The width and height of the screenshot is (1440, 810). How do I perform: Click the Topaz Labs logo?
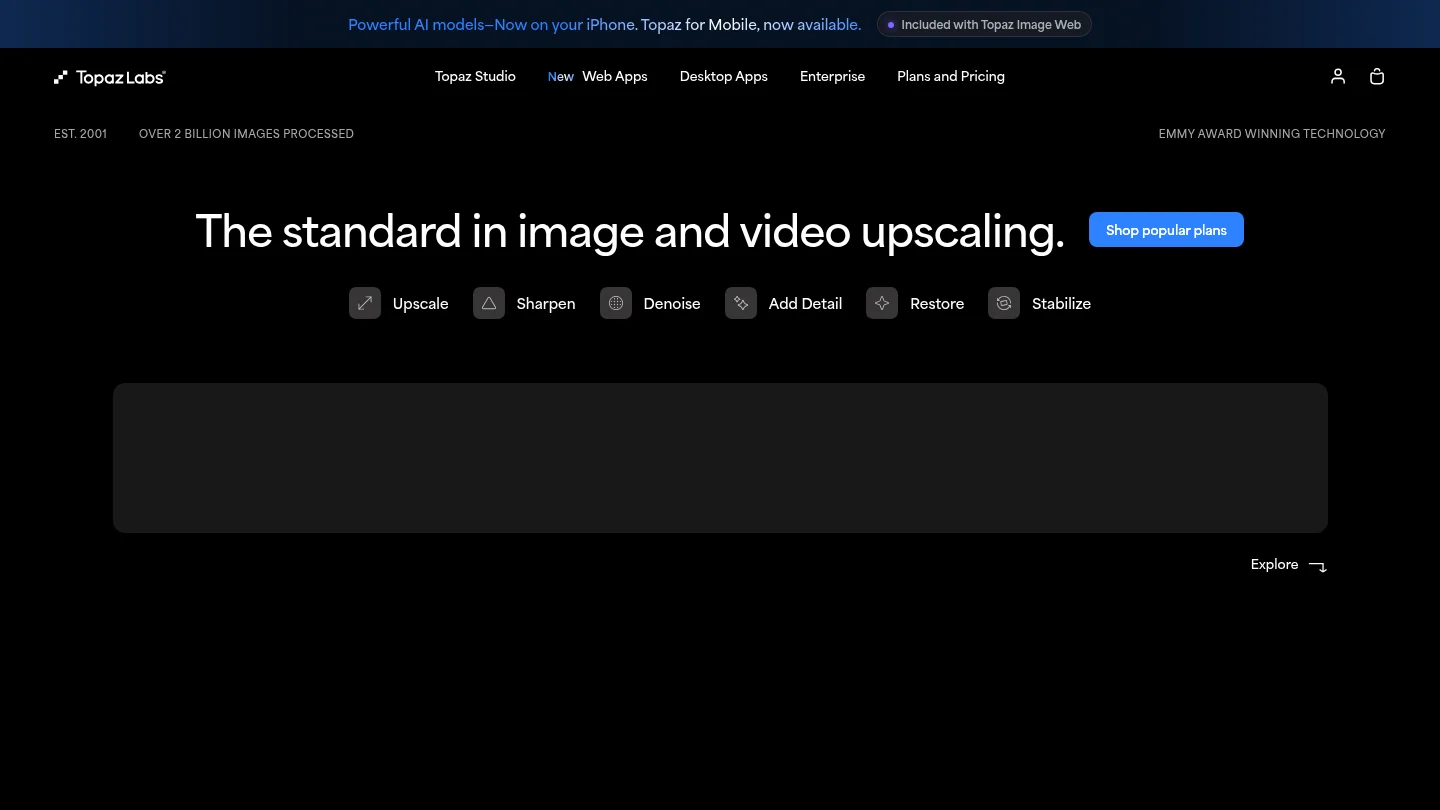tap(110, 77)
